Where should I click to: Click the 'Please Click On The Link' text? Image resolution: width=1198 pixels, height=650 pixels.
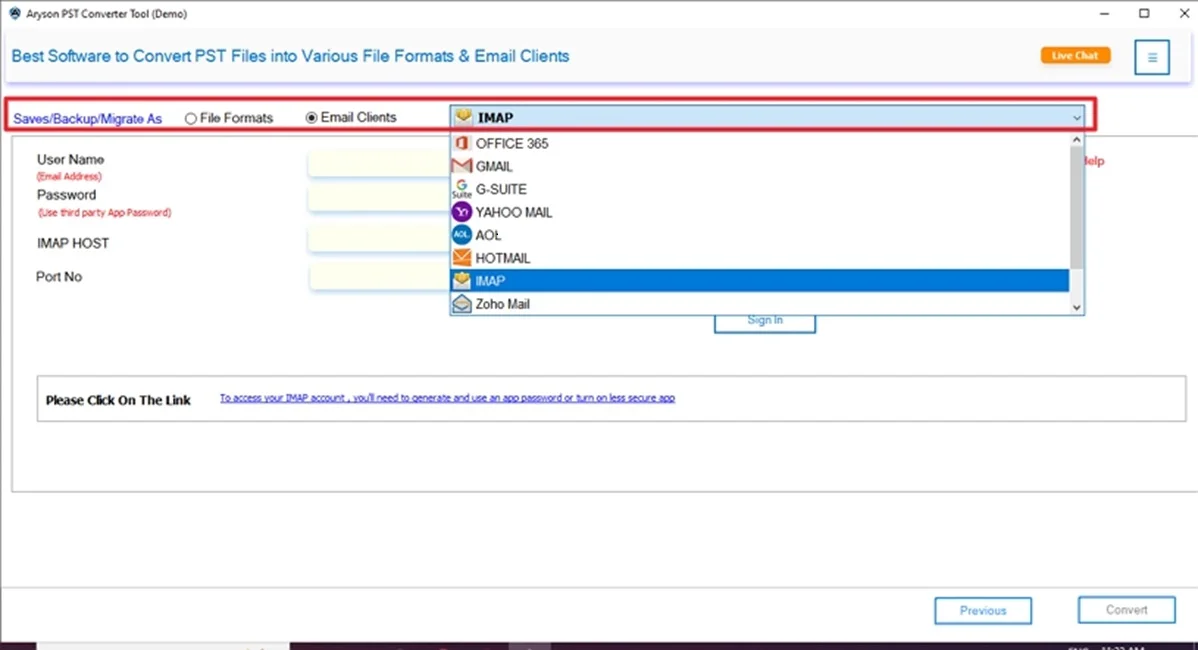[118, 400]
